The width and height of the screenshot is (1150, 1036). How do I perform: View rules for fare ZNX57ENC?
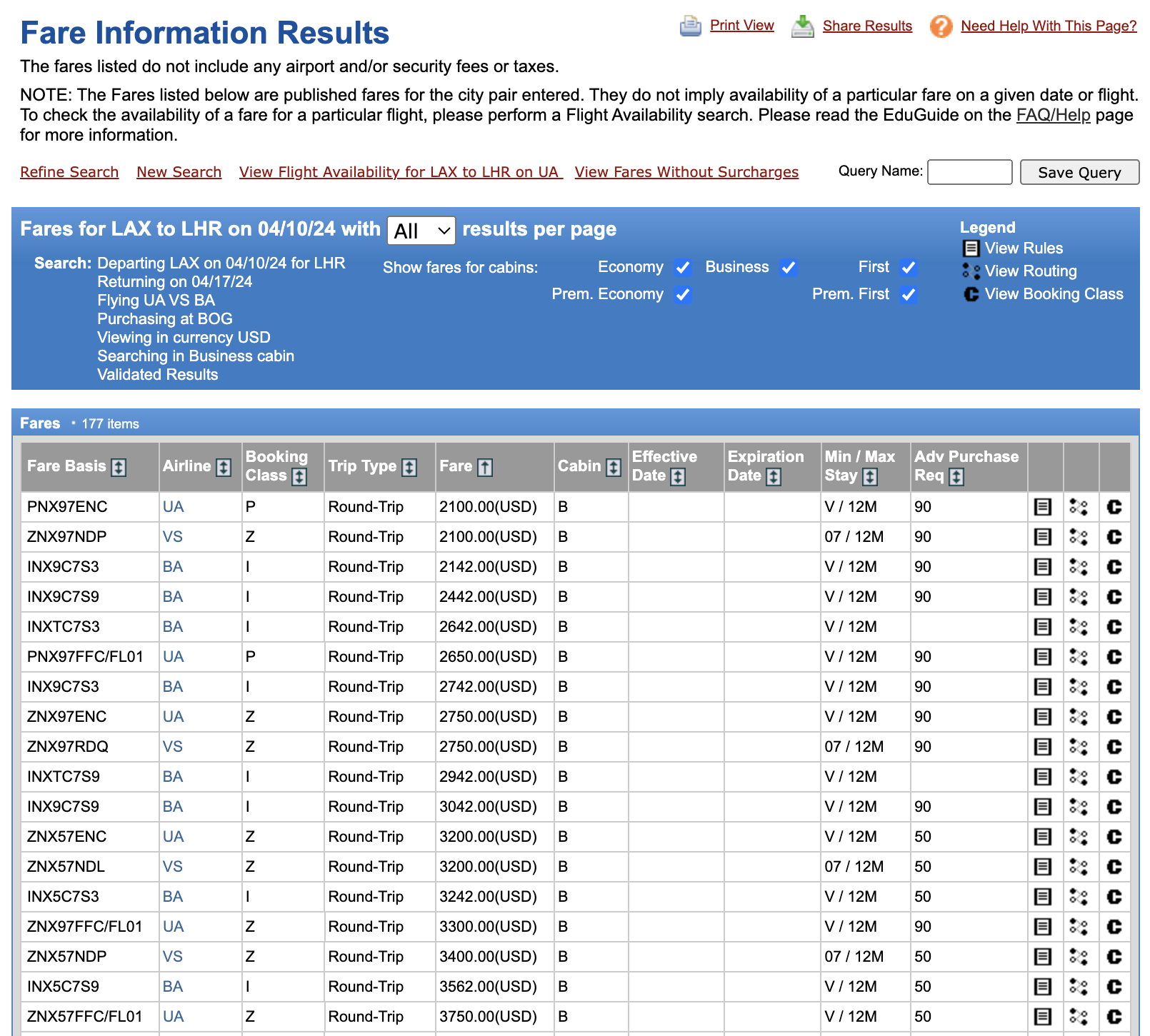click(x=1043, y=837)
